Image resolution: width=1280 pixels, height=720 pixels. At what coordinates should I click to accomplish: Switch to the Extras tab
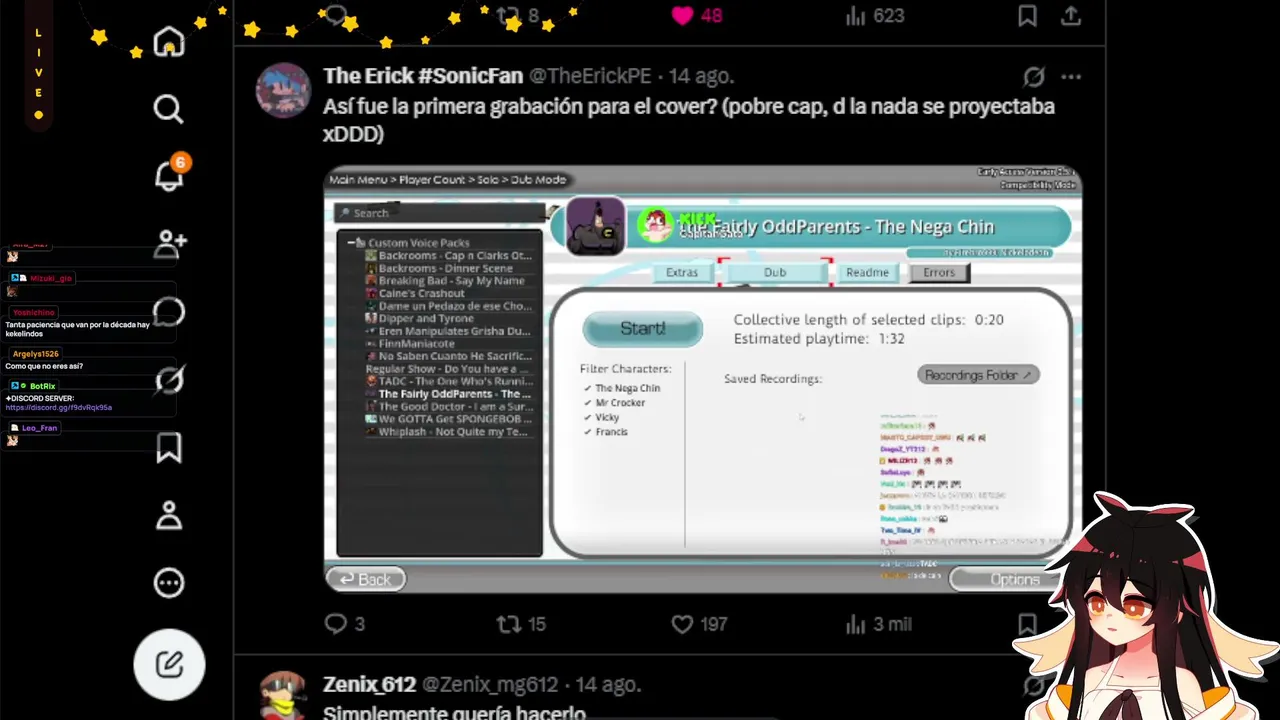click(x=682, y=272)
